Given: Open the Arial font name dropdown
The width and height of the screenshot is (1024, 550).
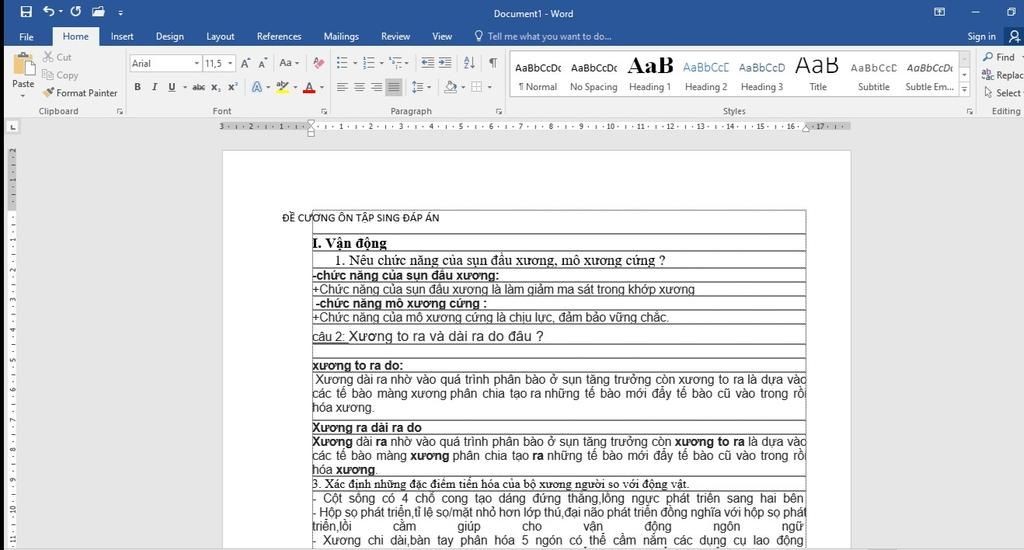Looking at the screenshot, I should point(196,63).
